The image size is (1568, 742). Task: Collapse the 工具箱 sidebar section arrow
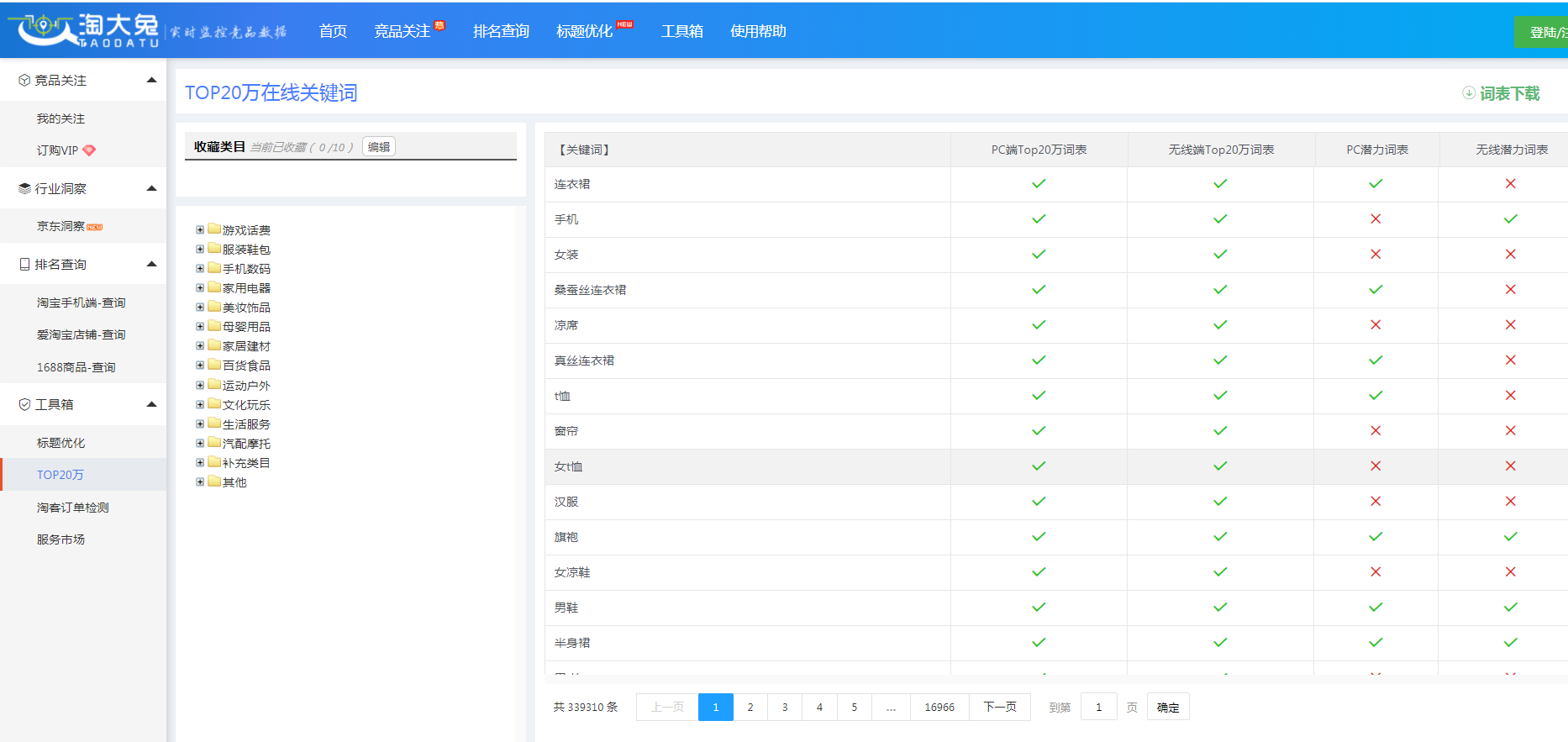tap(151, 404)
